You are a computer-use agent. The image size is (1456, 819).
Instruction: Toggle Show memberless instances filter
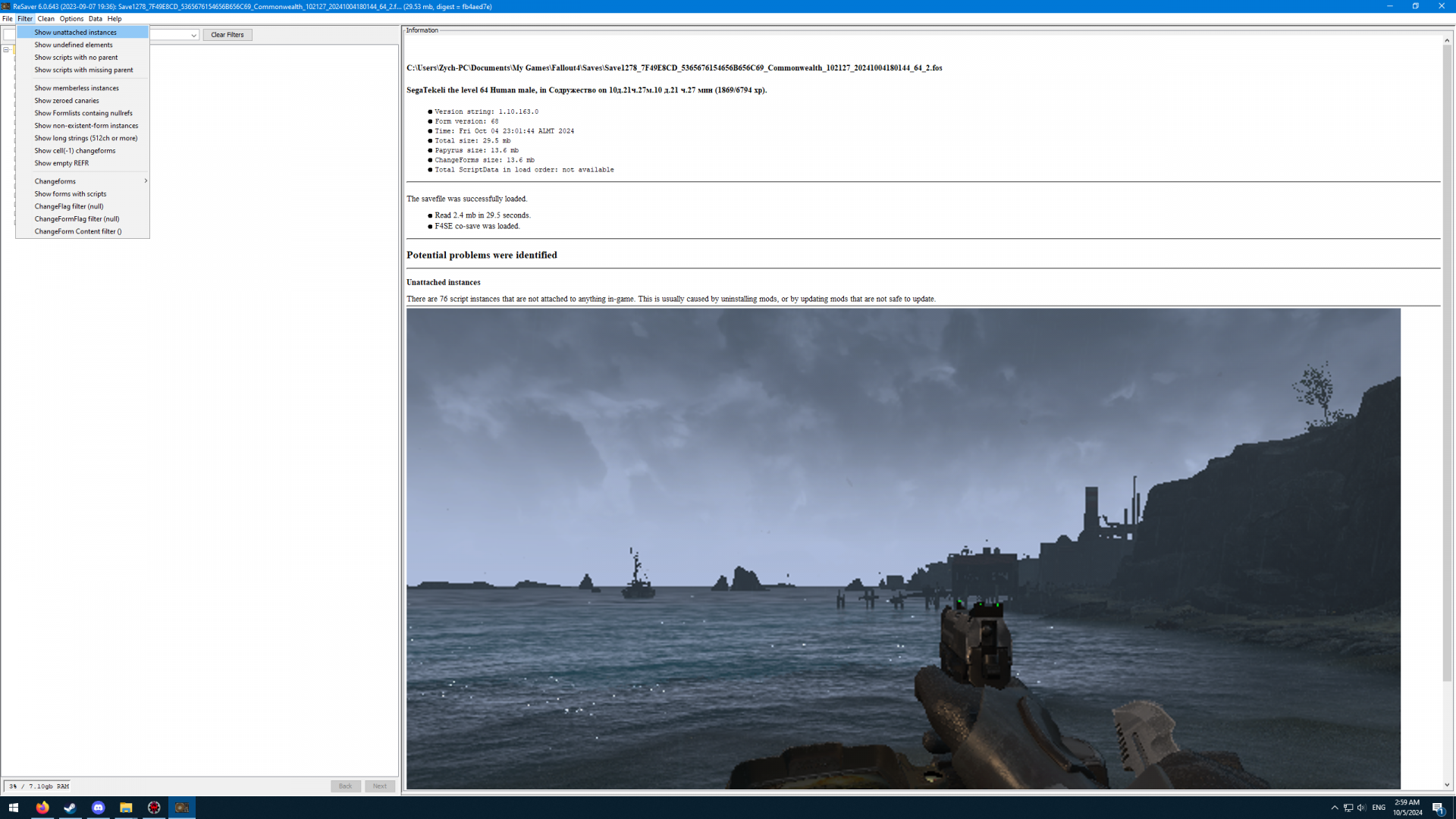[77, 88]
